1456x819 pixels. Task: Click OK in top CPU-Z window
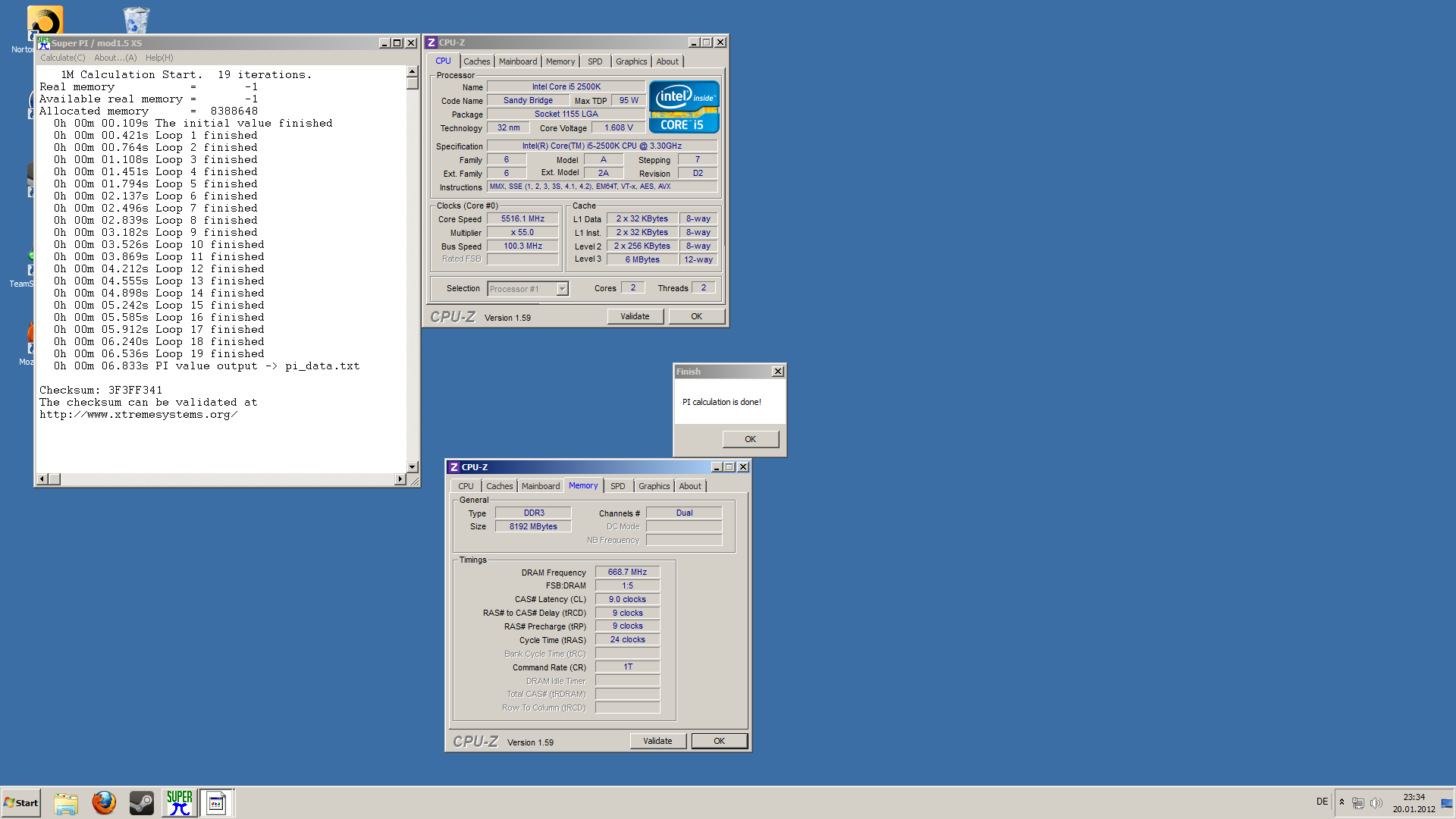696,316
